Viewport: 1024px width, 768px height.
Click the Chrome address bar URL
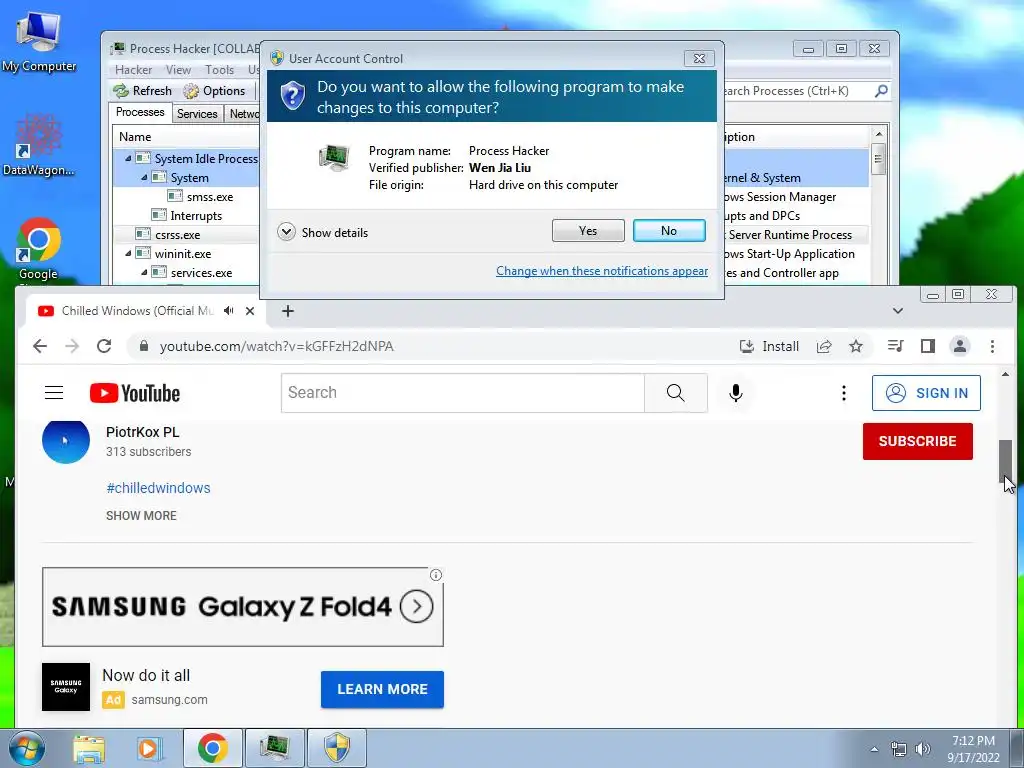coord(276,346)
